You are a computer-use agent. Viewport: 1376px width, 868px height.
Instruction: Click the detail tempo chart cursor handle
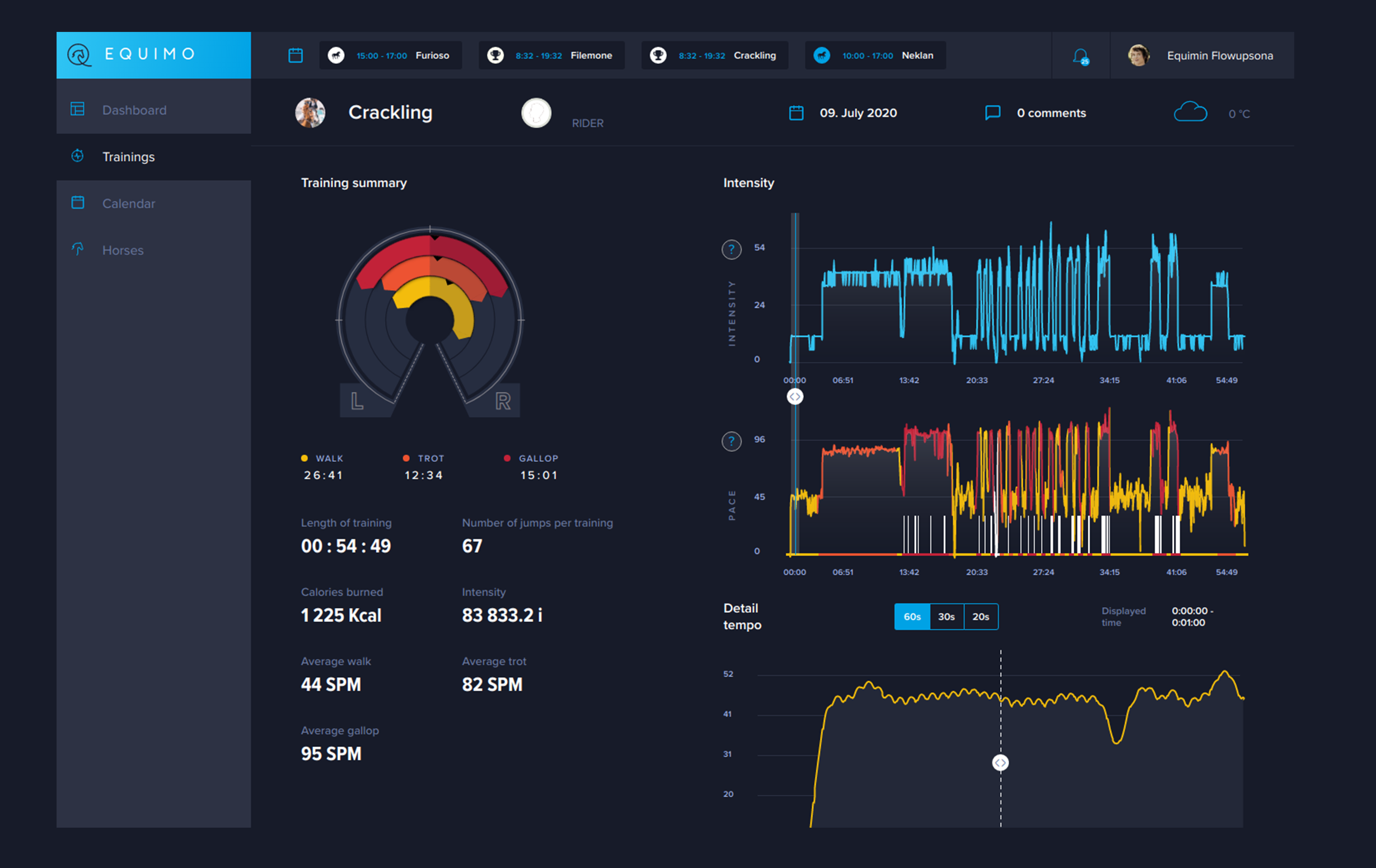click(1000, 763)
